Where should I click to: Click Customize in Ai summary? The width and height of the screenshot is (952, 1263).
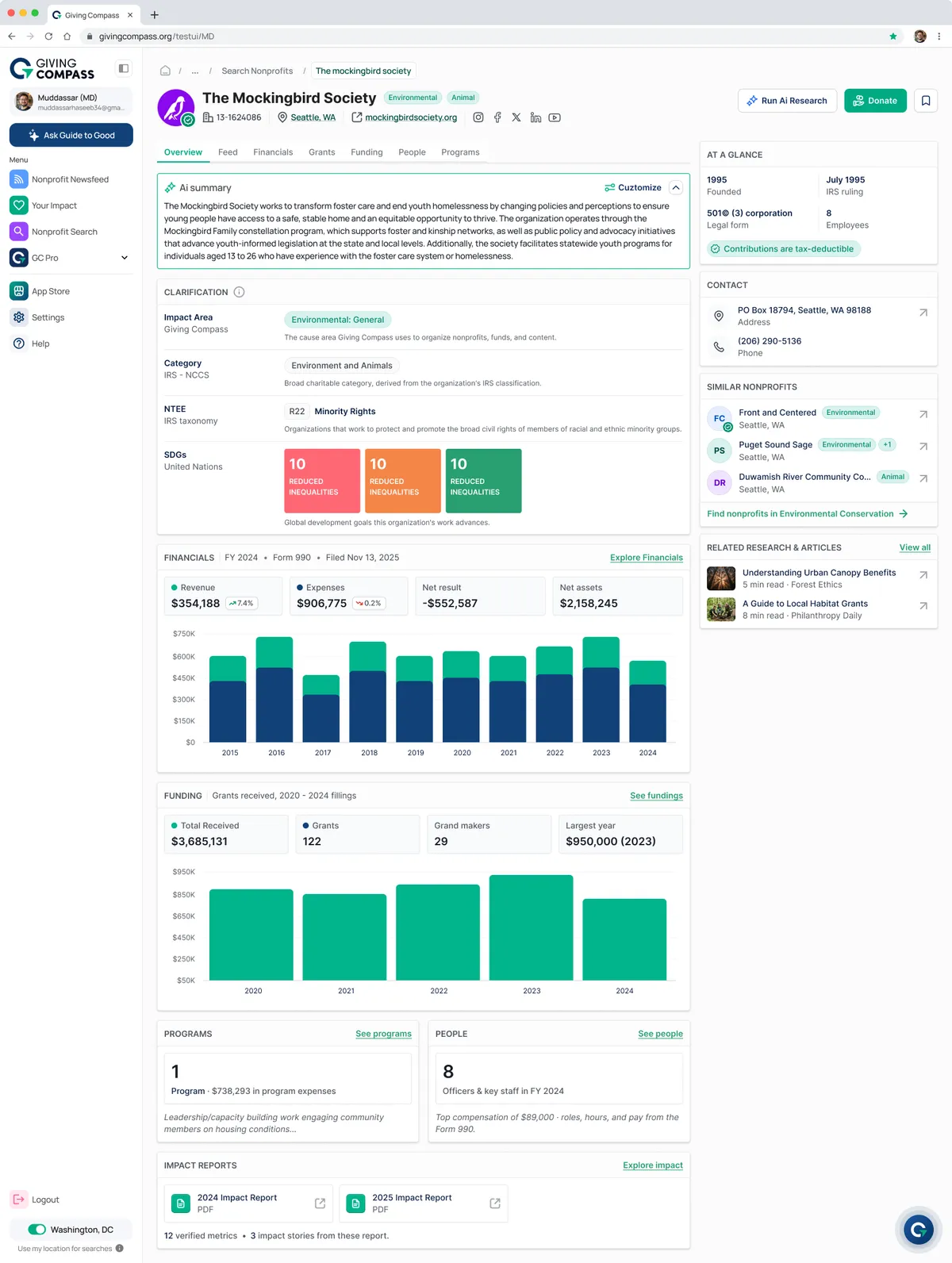pyautogui.click(x=633, y=188)
